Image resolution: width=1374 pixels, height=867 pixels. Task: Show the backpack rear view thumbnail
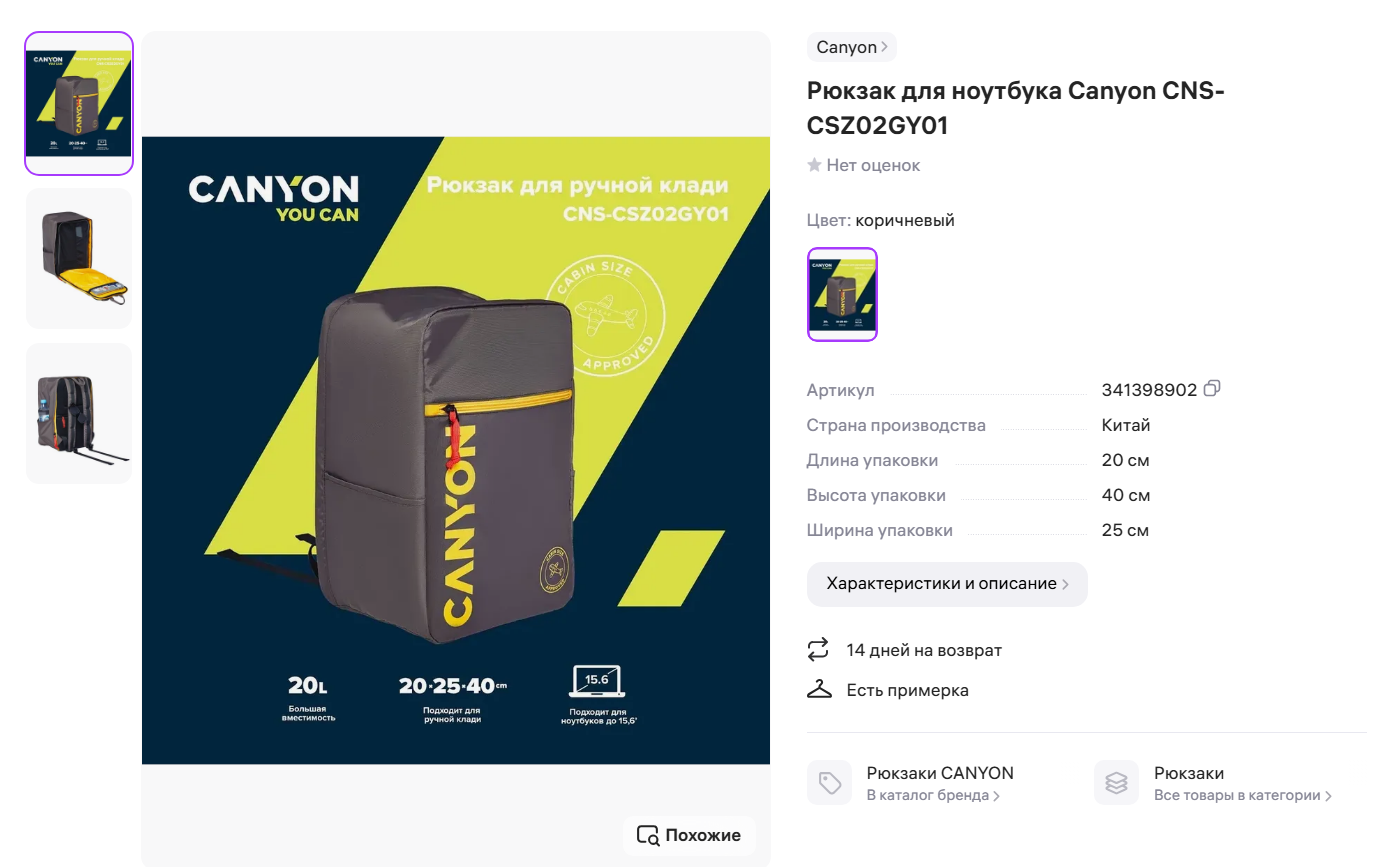pyautogui.click(x=79, y=413)
